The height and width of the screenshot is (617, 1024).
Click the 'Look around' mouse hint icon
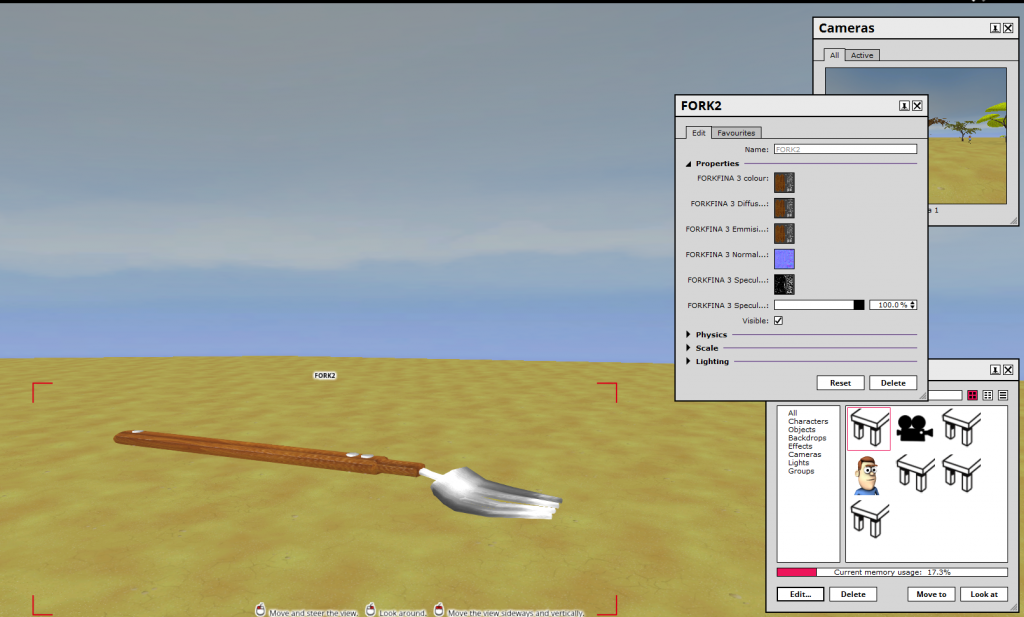pyautogui.click(x=370, y=610)
